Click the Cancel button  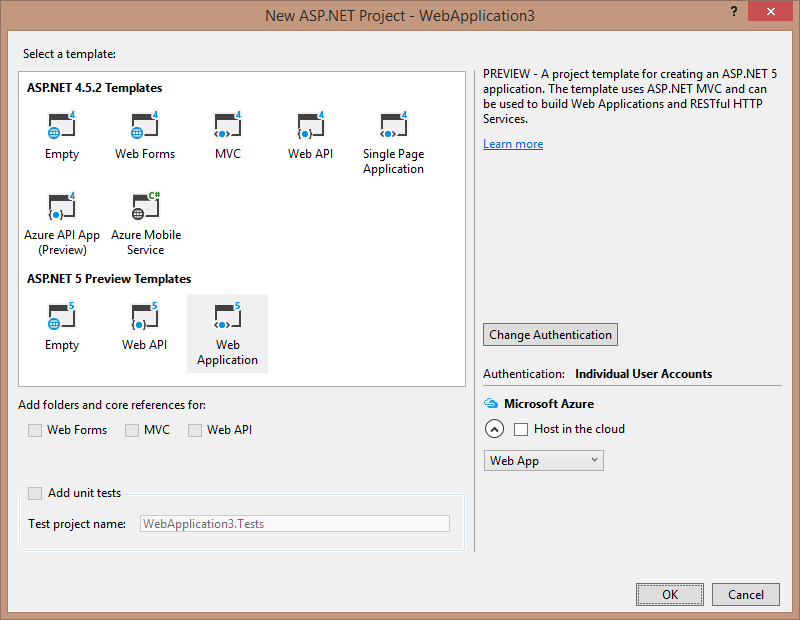pos(746,594)
